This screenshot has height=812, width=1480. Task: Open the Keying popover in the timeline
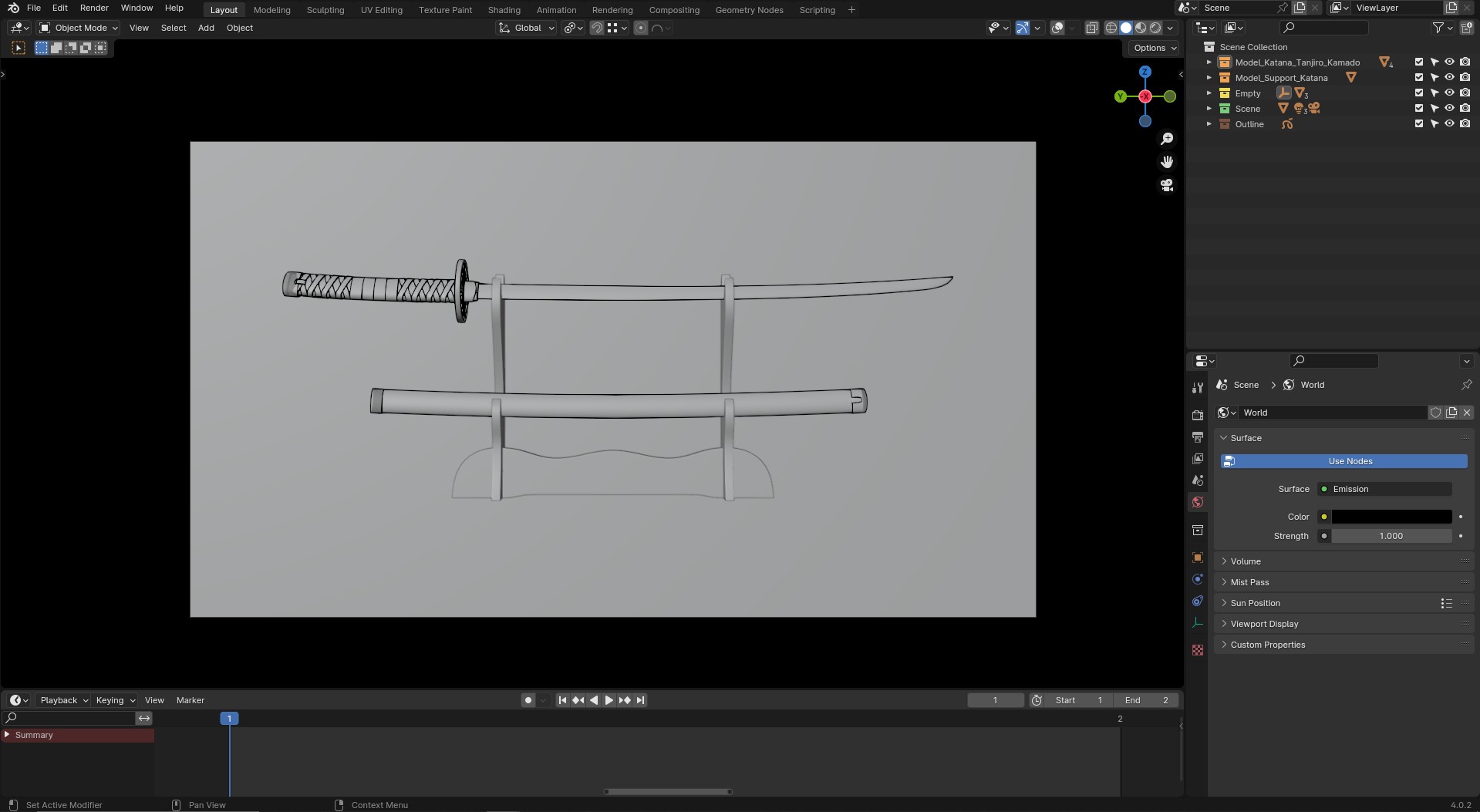pyautogui.click(x=114, y=700)
